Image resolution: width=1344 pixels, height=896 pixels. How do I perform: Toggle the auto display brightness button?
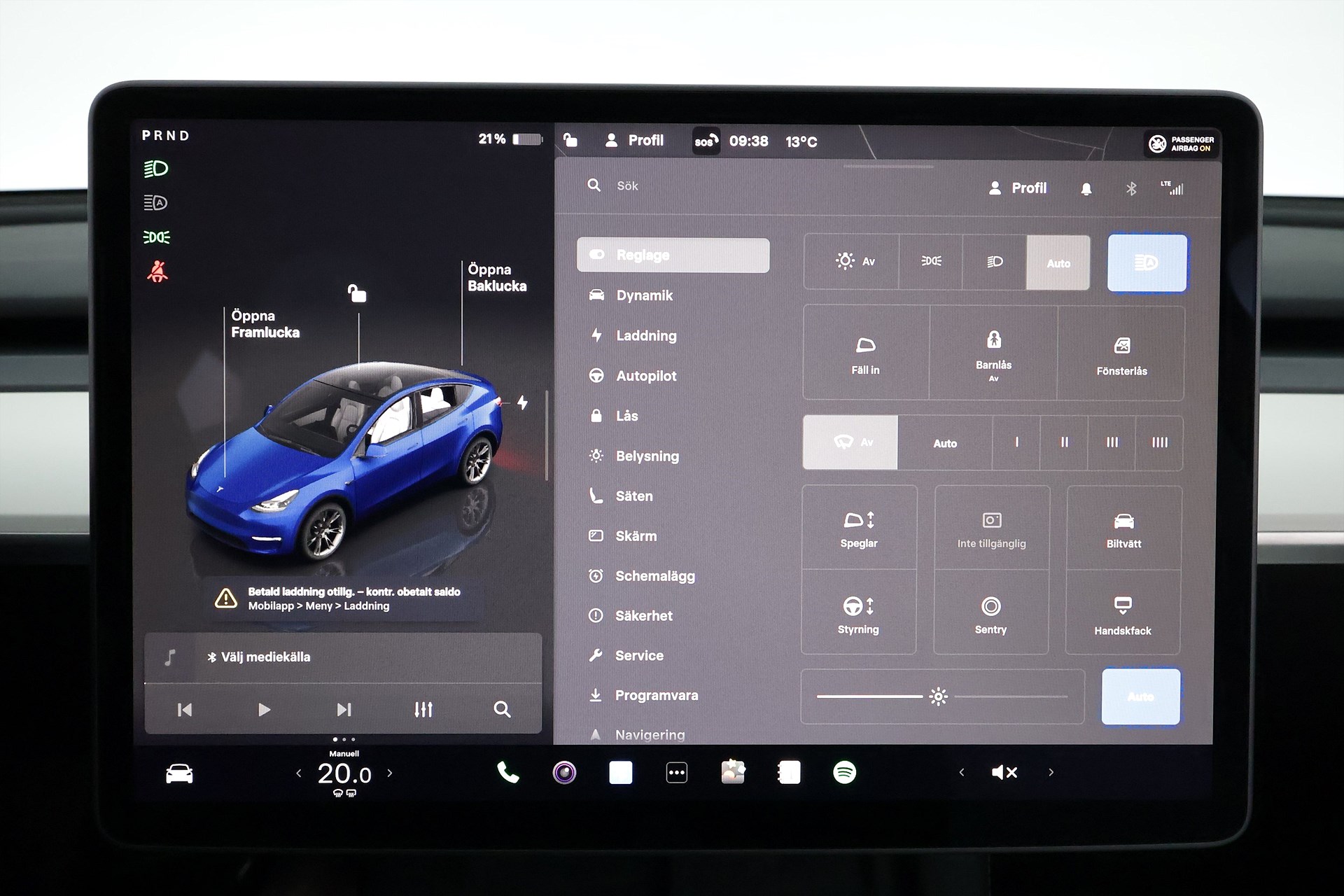tap(1140, 696)
